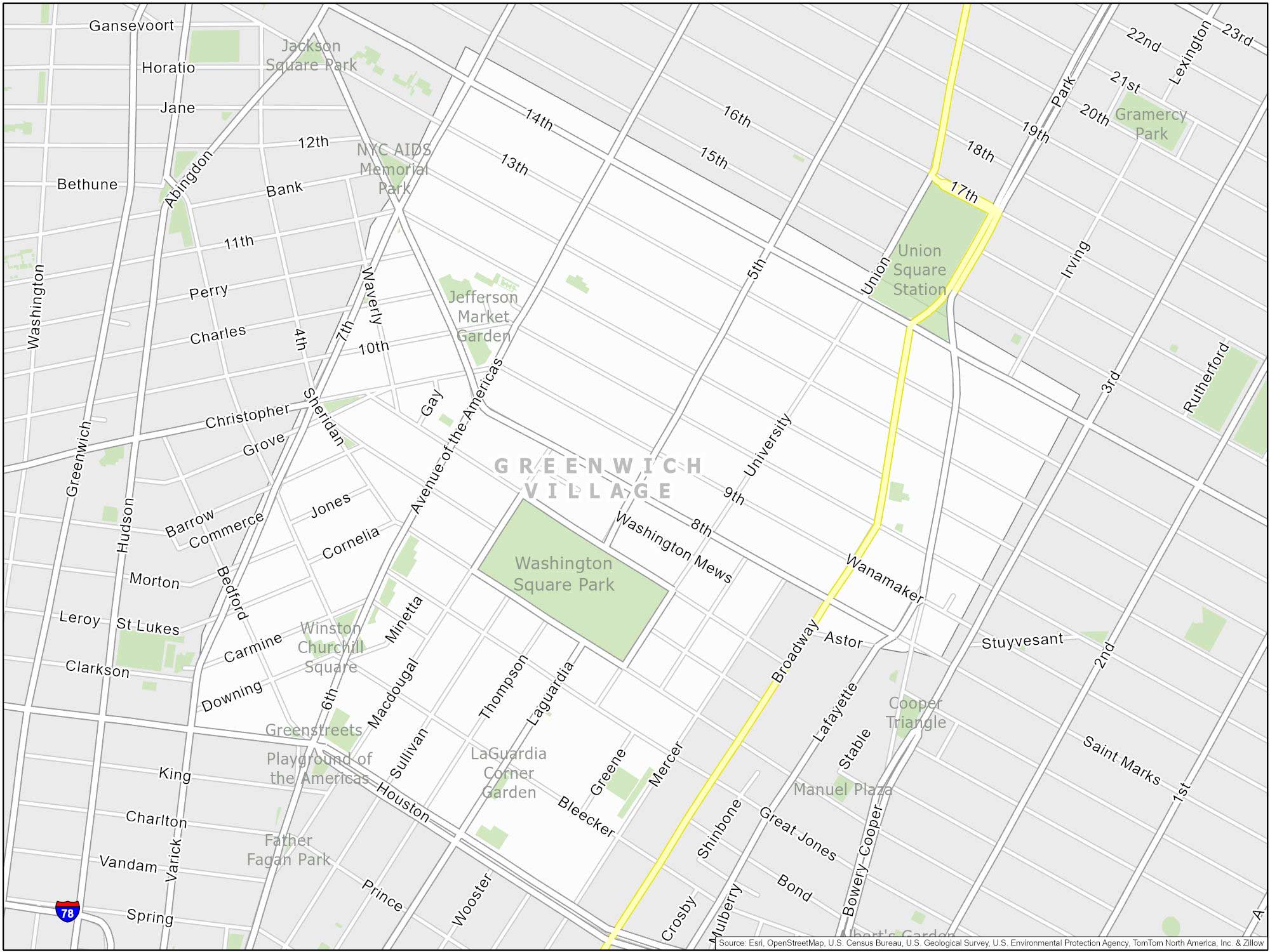Screen dimensions: 1270x952
Task: Select the Sullivan street label
Action: [x=408, y=753]
